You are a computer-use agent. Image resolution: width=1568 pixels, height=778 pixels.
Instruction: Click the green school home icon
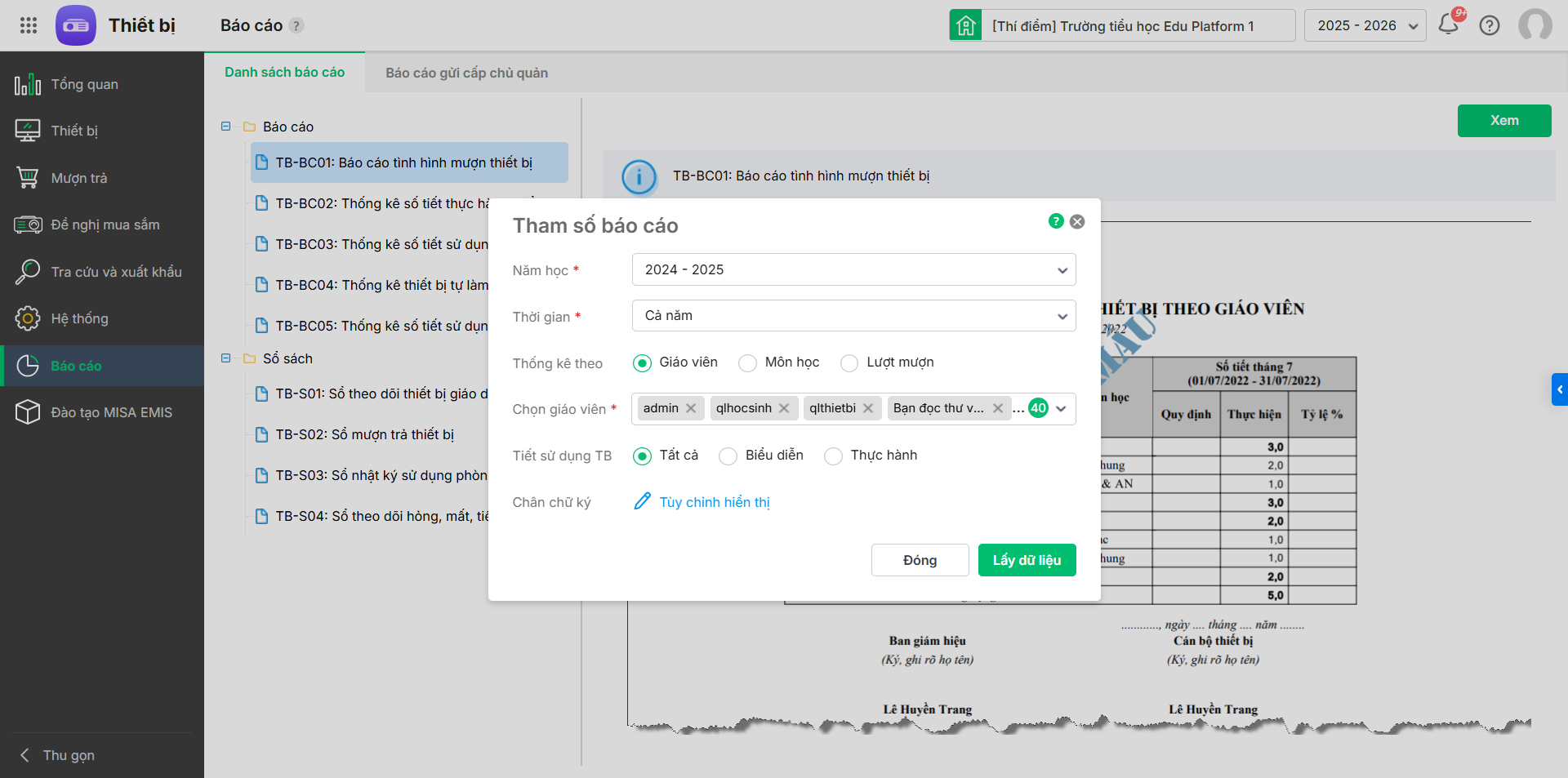[x=966, y=25]
